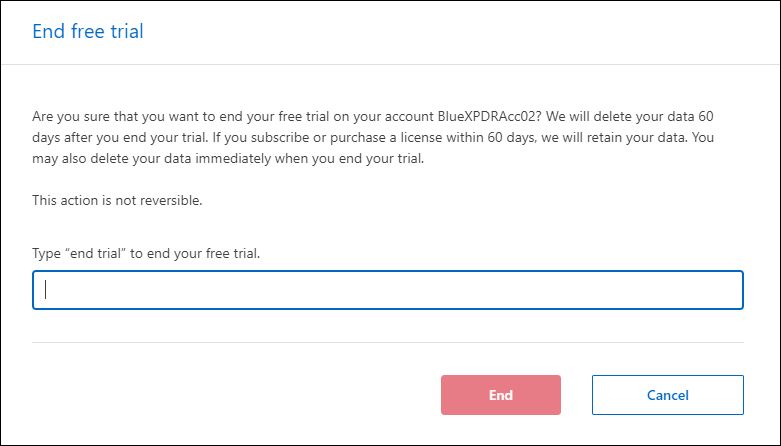781x446 pixels.
Task: Click the End button
Action: click(x=500, y=395)
